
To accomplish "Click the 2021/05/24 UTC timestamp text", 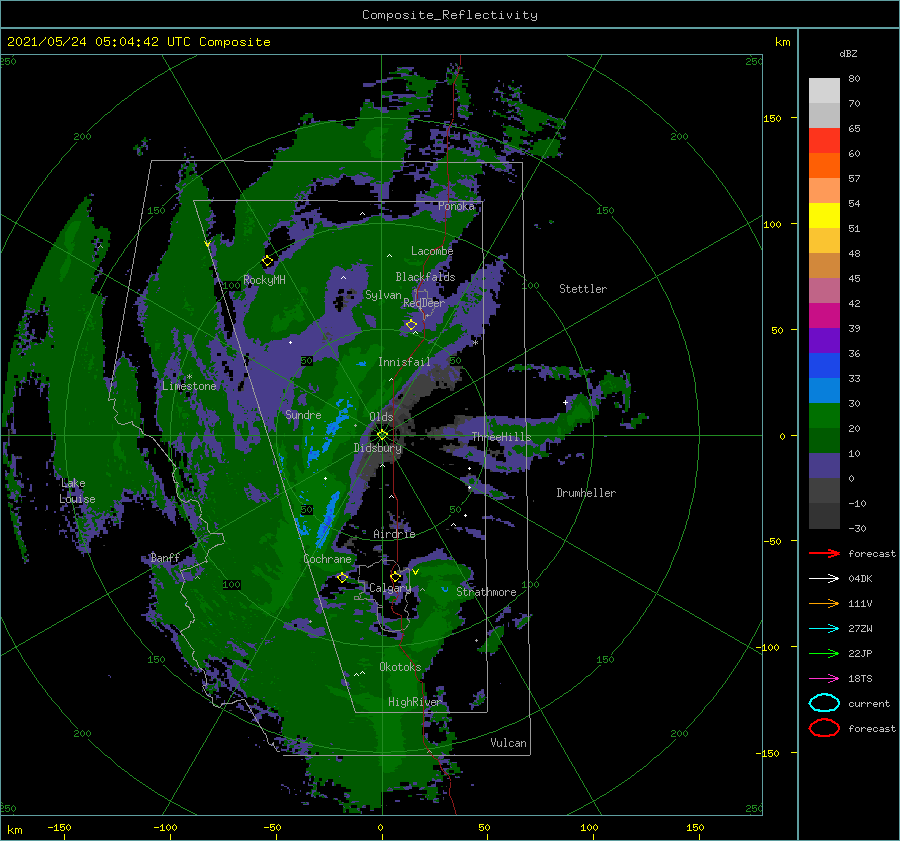I will (x=139, y=42).
